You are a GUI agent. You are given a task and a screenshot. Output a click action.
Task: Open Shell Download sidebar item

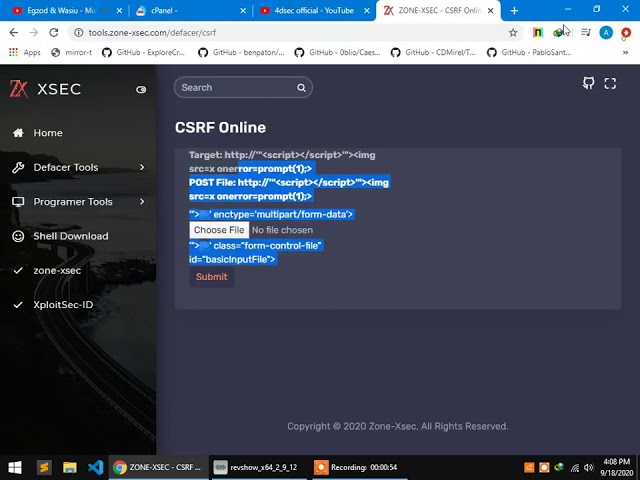coord(71,236)
